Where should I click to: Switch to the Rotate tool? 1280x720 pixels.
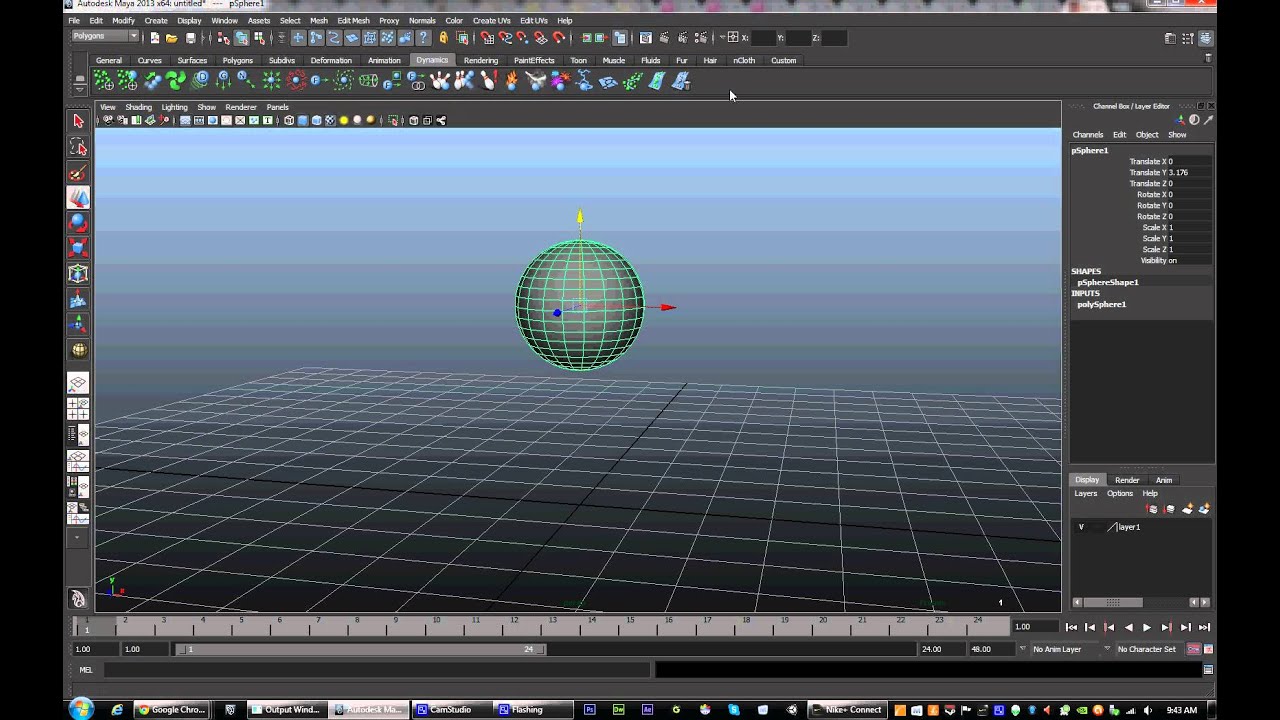coord(78,223)
